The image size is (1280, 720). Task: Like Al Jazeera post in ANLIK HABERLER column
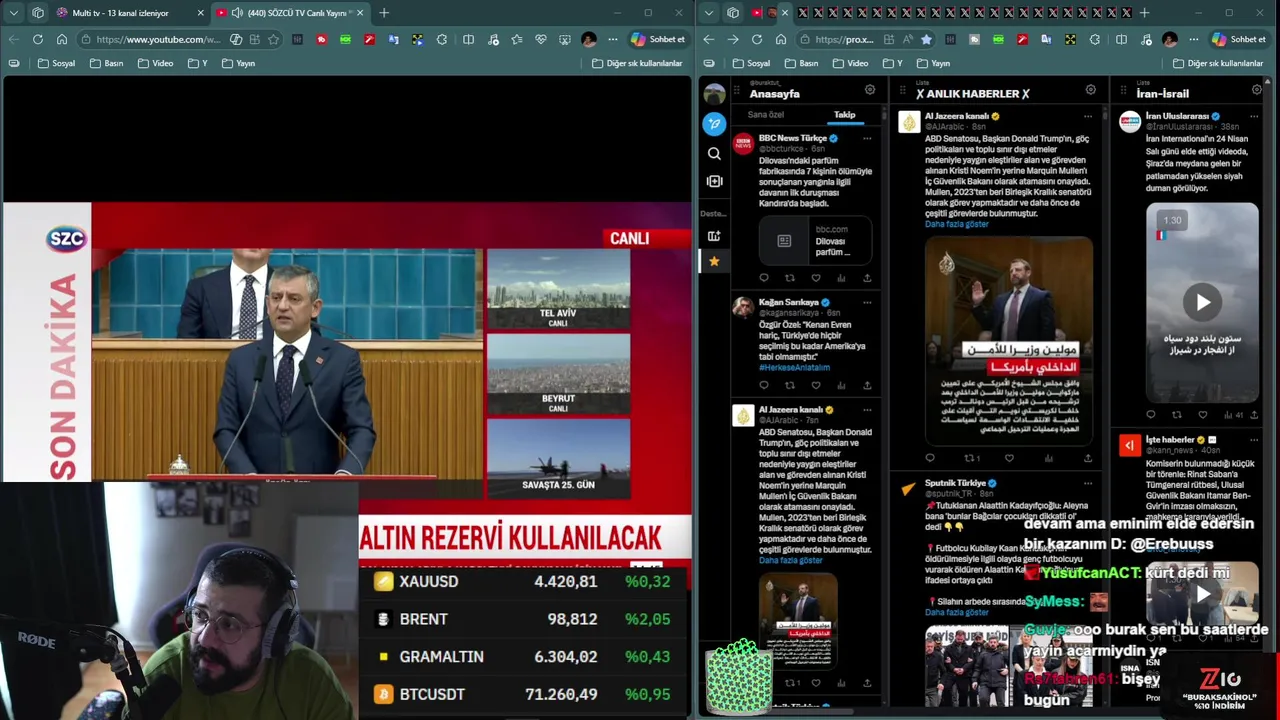pyautogui.click(x=1009, y=458)
